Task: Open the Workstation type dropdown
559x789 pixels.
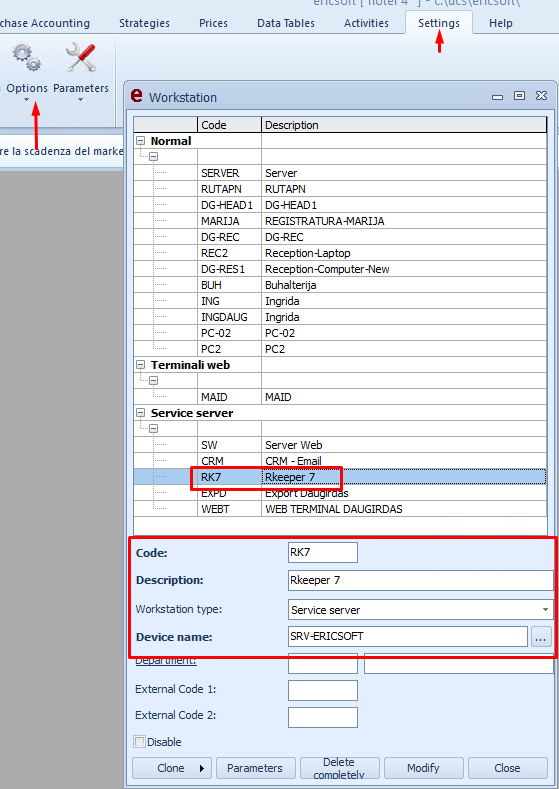Action: (545, 609)
